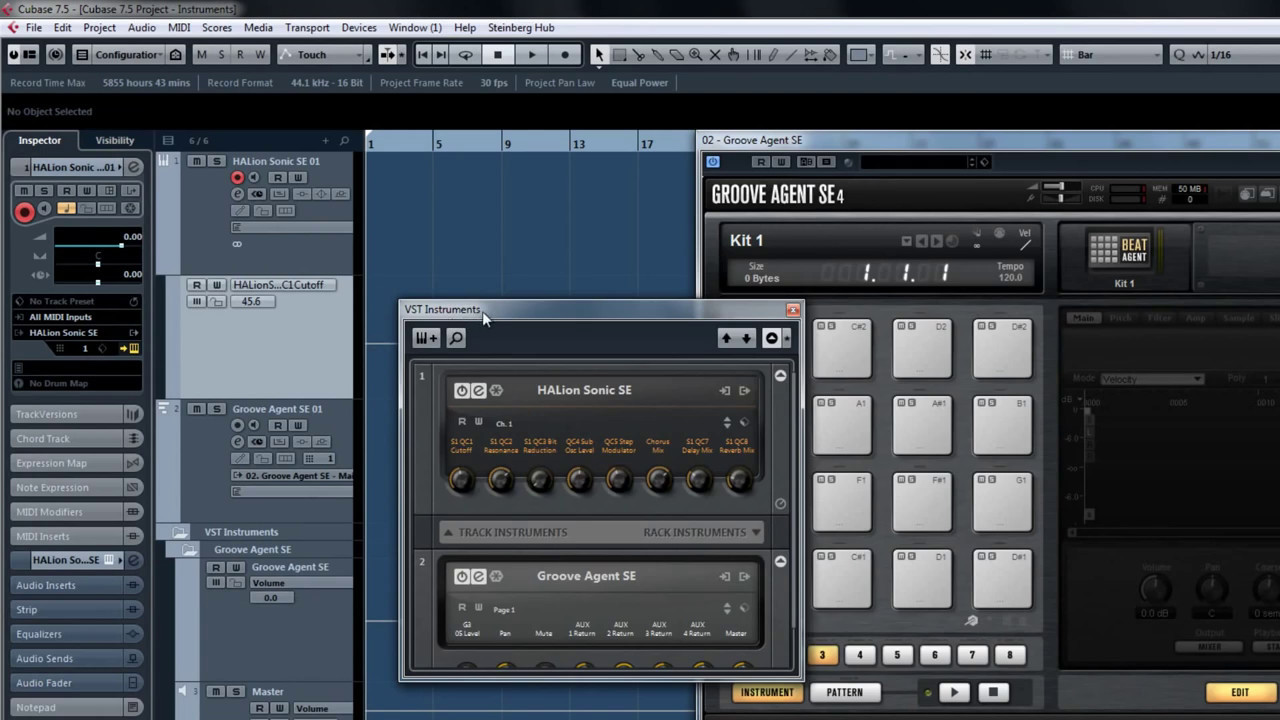1280x720 pixels.
Task: Click the magnifier Find Instruments icon
Action: (456, 338)
